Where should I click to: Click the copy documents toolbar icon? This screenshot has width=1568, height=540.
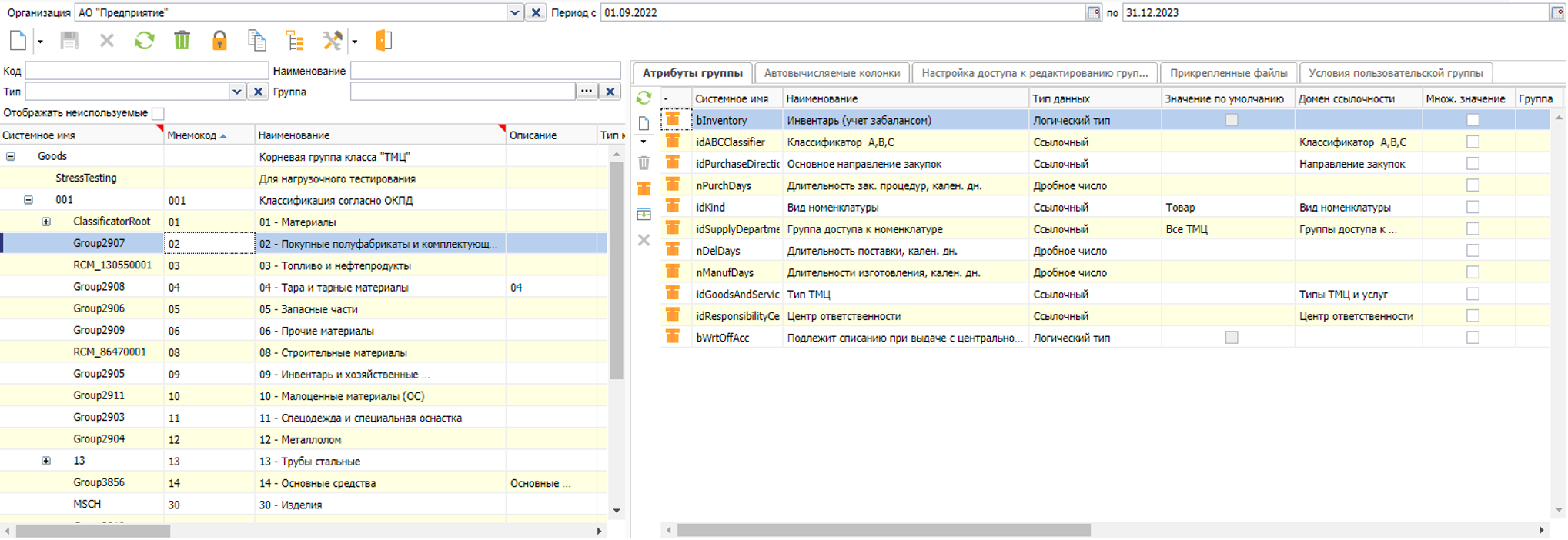pyautogui.click(x=257, y=41)
